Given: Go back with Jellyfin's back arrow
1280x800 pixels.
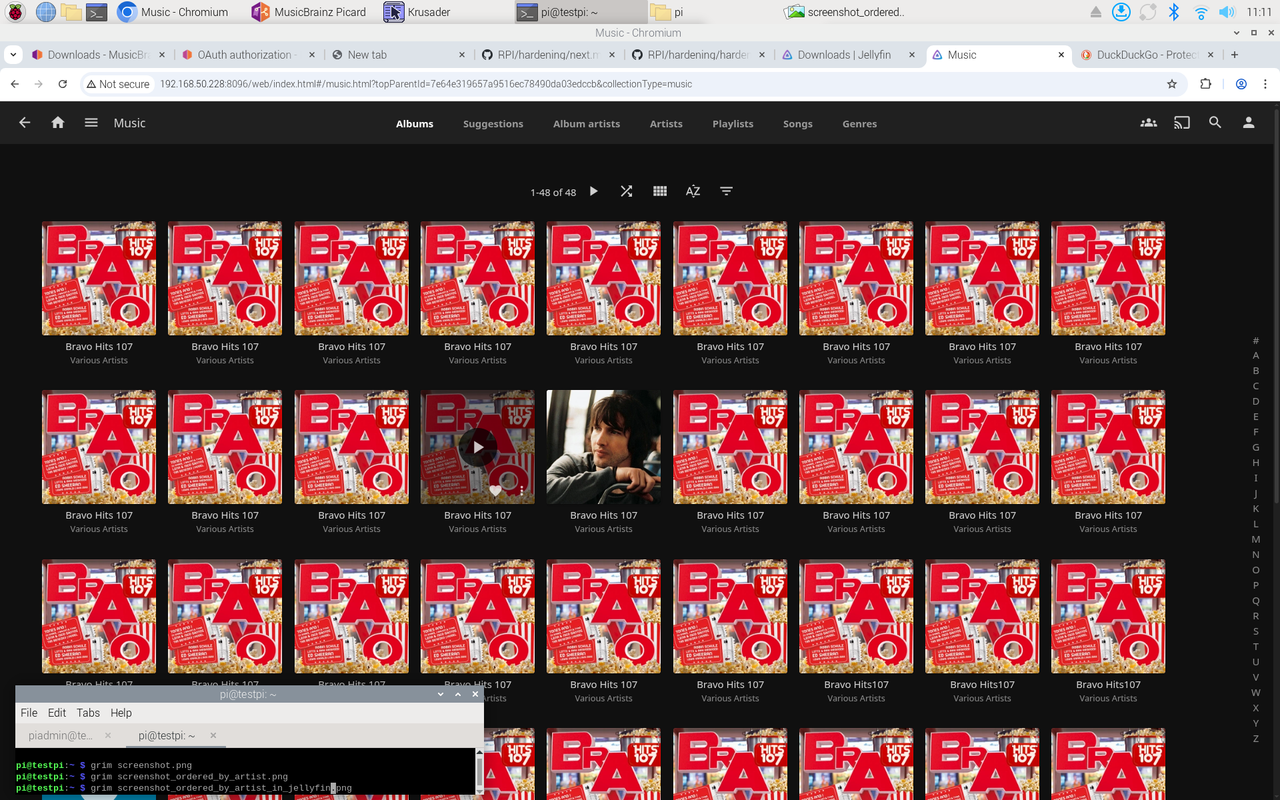Looking at the screenshot, I should [x=25, y=123].
